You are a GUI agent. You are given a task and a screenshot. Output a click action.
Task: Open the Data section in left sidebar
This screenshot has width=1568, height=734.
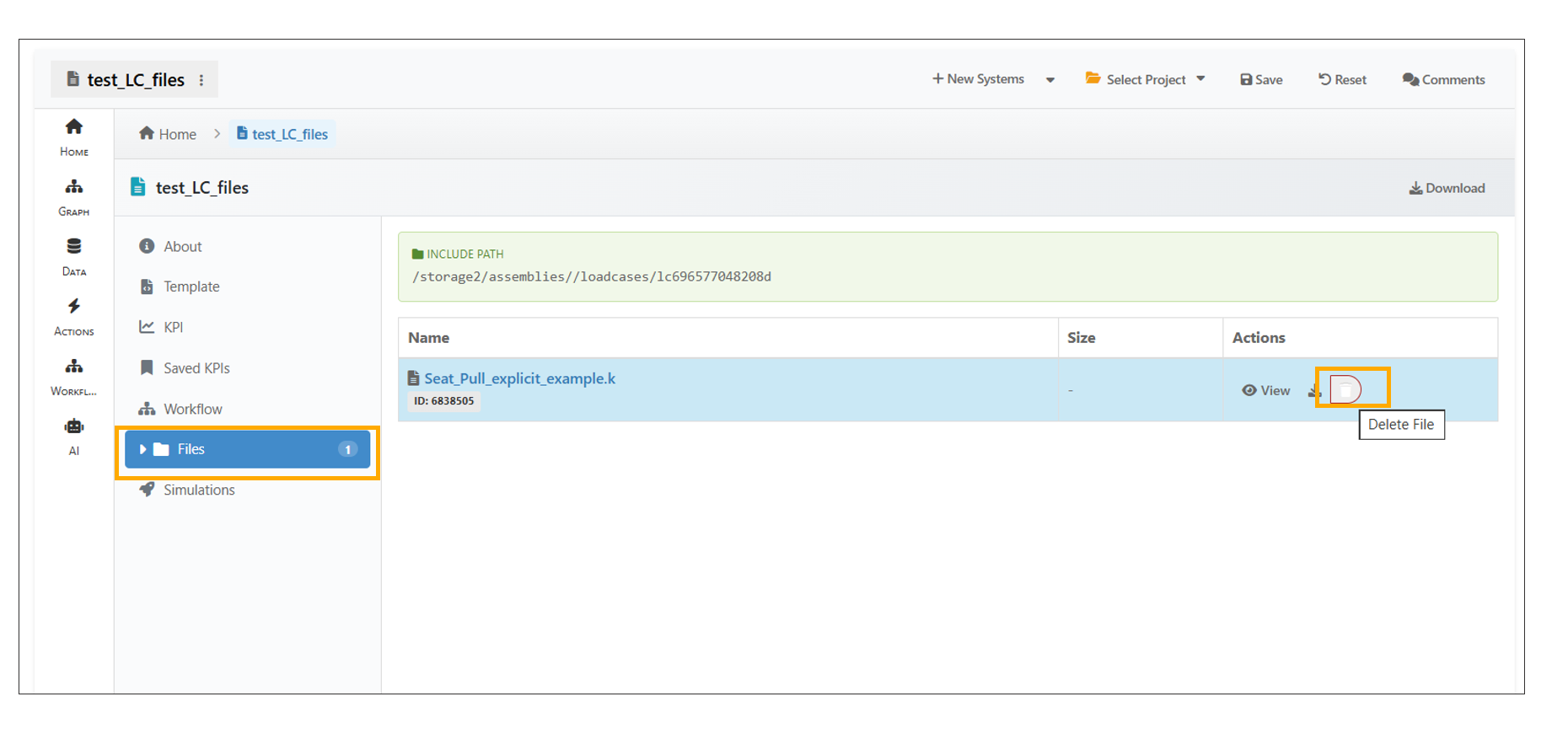[74, 256]
